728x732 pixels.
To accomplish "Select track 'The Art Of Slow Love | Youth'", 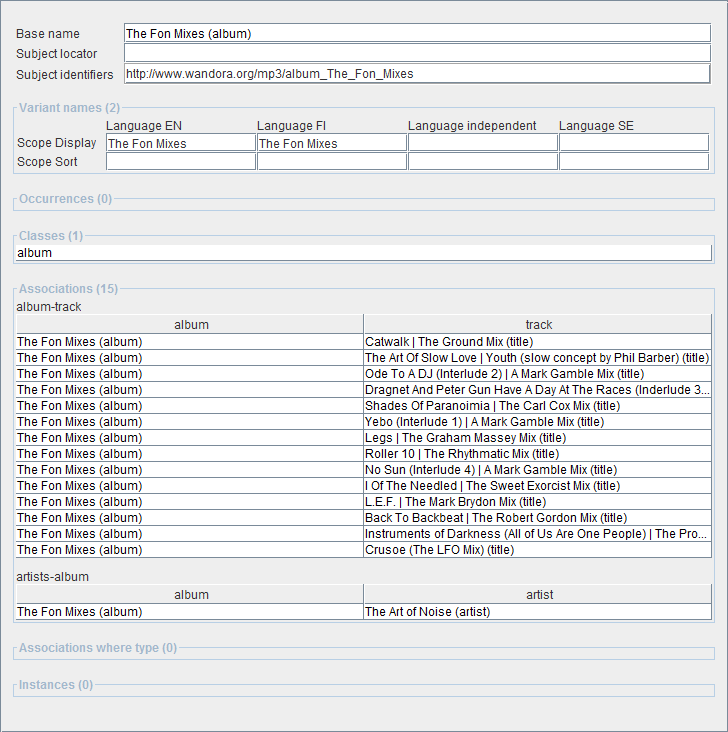I will 537,358.
